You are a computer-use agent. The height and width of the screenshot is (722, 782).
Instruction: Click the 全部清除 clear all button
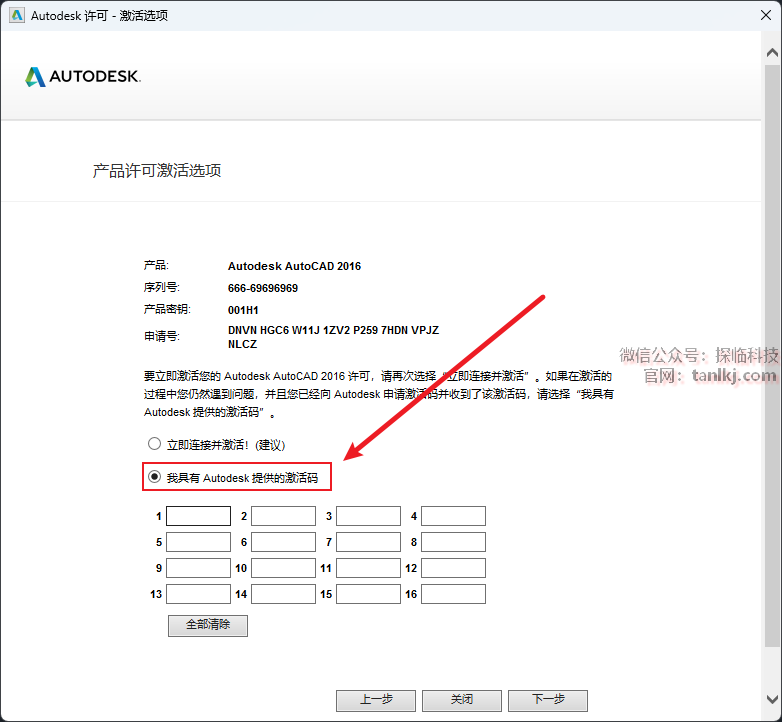[208, 625]
